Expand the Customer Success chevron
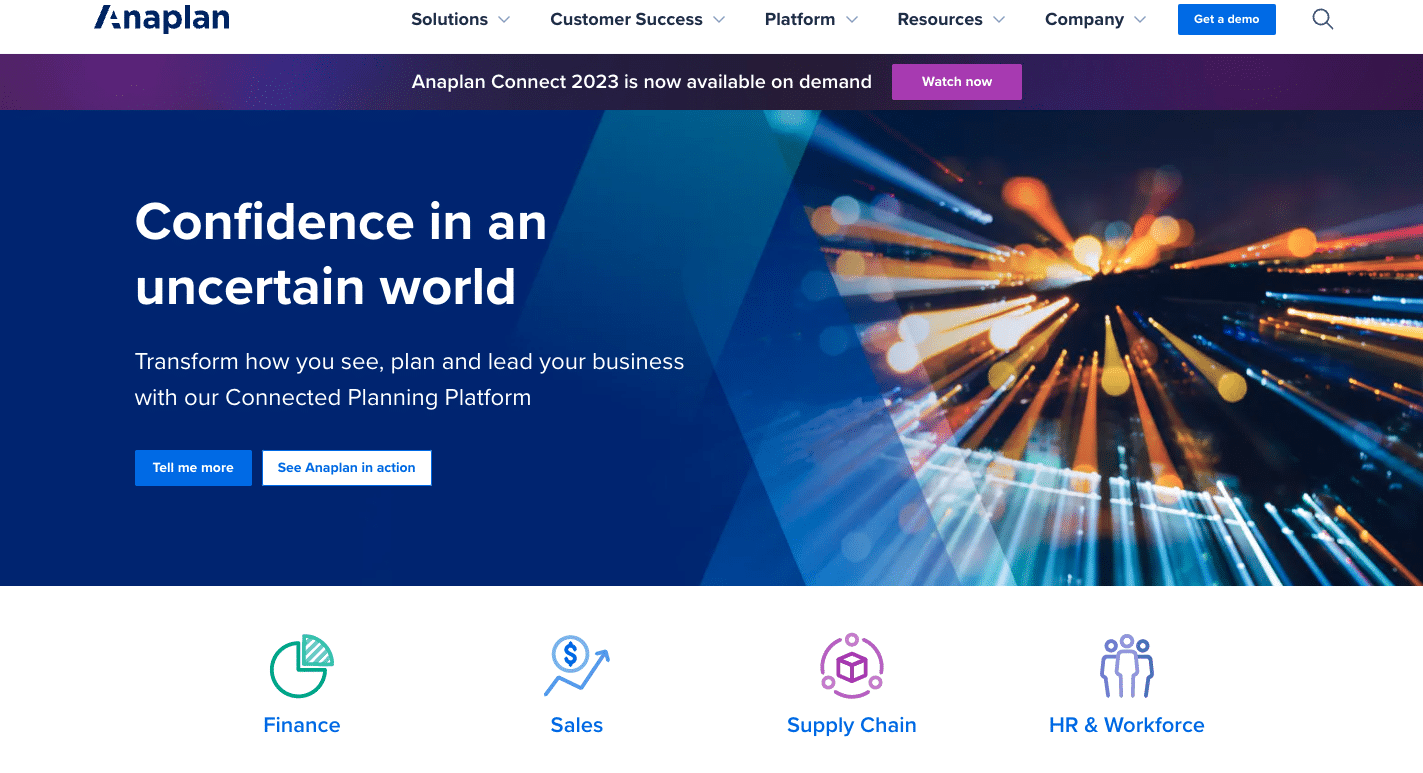Viewport: 1423px width, 773px height. coord(719,20)
